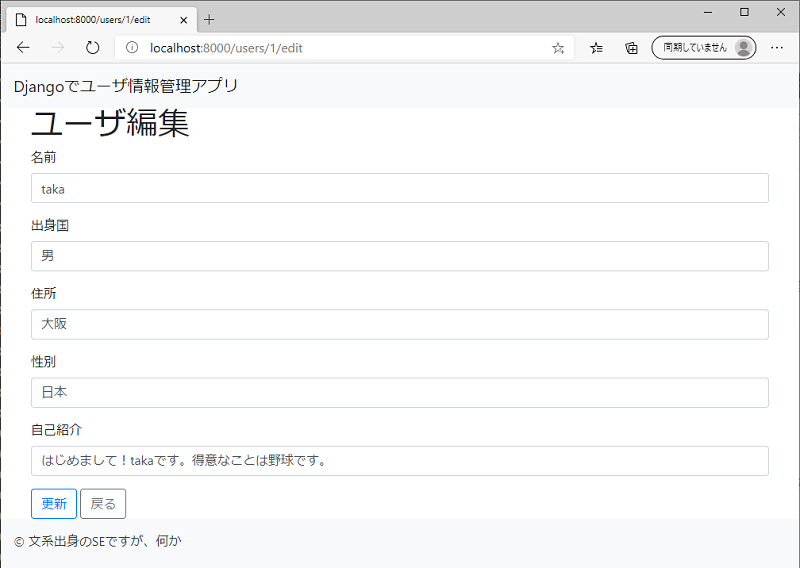Image resolution: width=800 pixels, height=568 pixels.
Task: Close the localhost:8000/users/1/edit tab
Action: click(184, 20)
